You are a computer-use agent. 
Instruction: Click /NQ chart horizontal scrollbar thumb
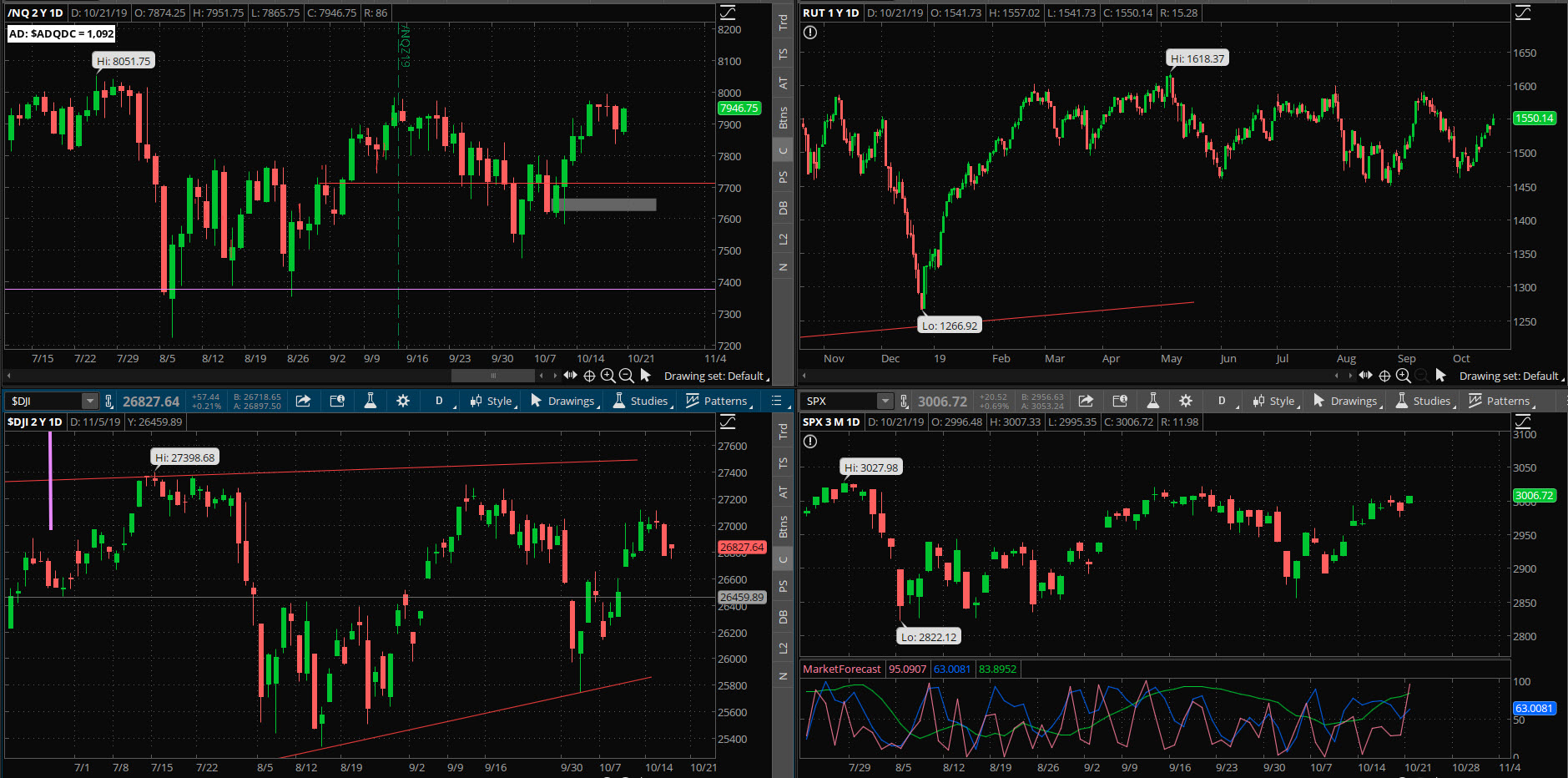[492, 376]
